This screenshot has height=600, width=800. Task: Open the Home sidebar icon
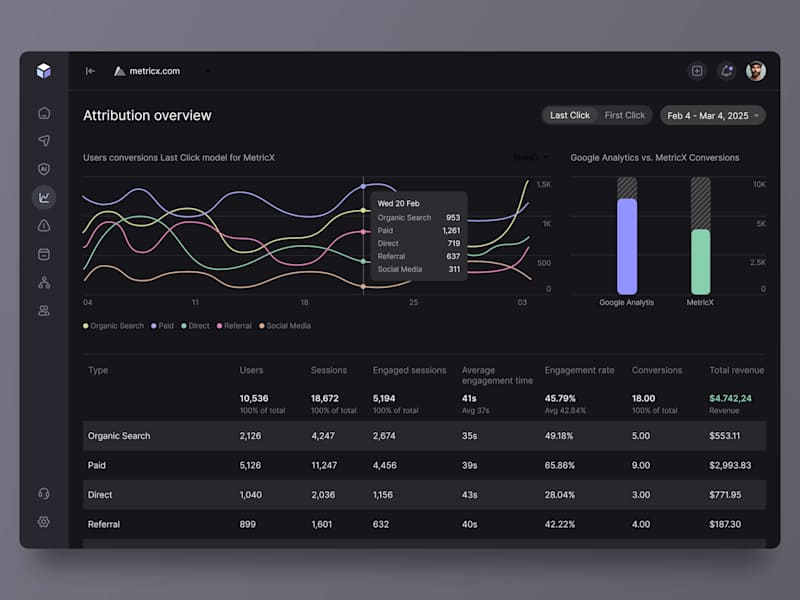[44, 113]
